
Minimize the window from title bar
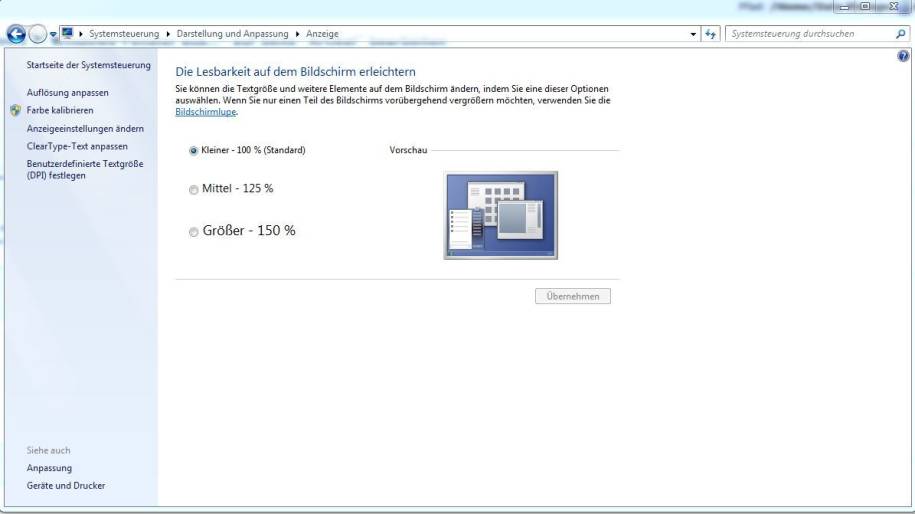[x=844, y=6]
